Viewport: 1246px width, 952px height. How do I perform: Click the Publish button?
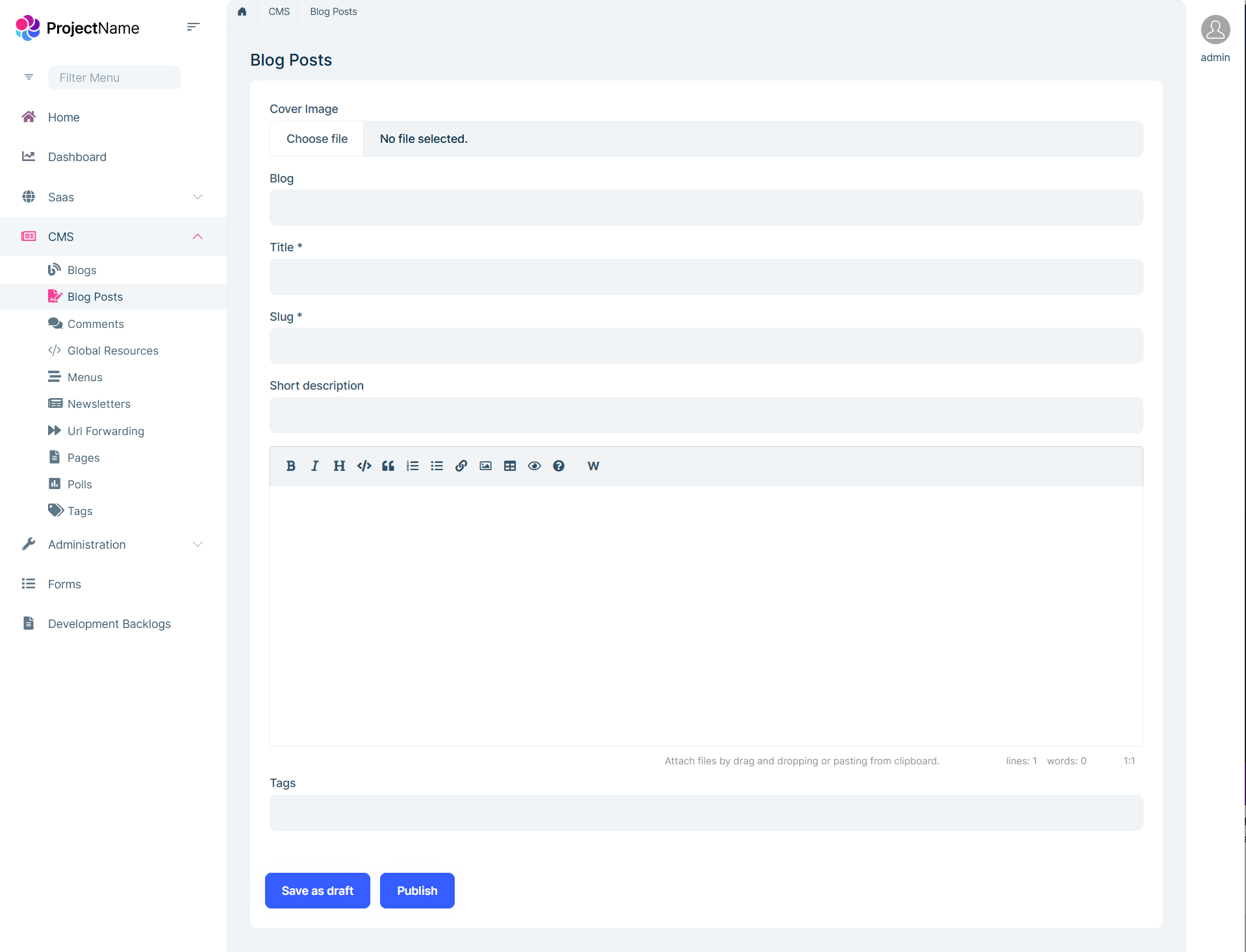[x=417, y=890]
